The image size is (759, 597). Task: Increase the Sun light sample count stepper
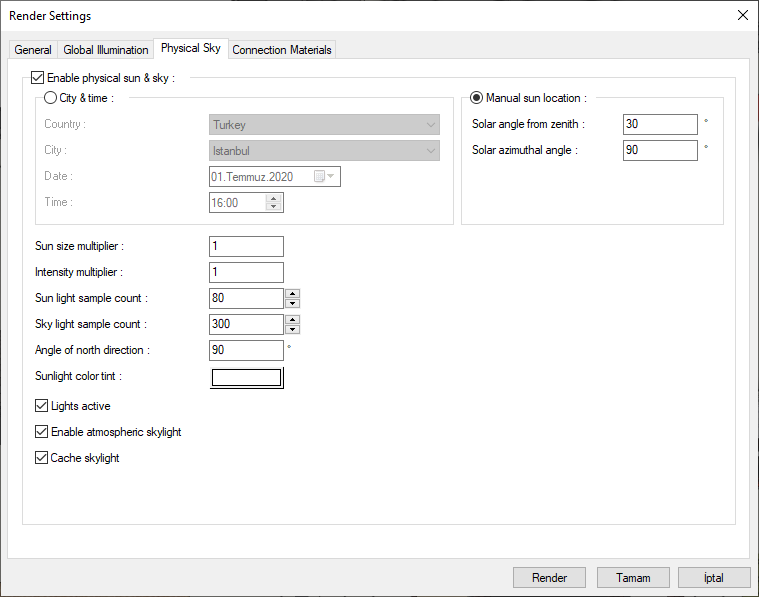click(292, 294)
